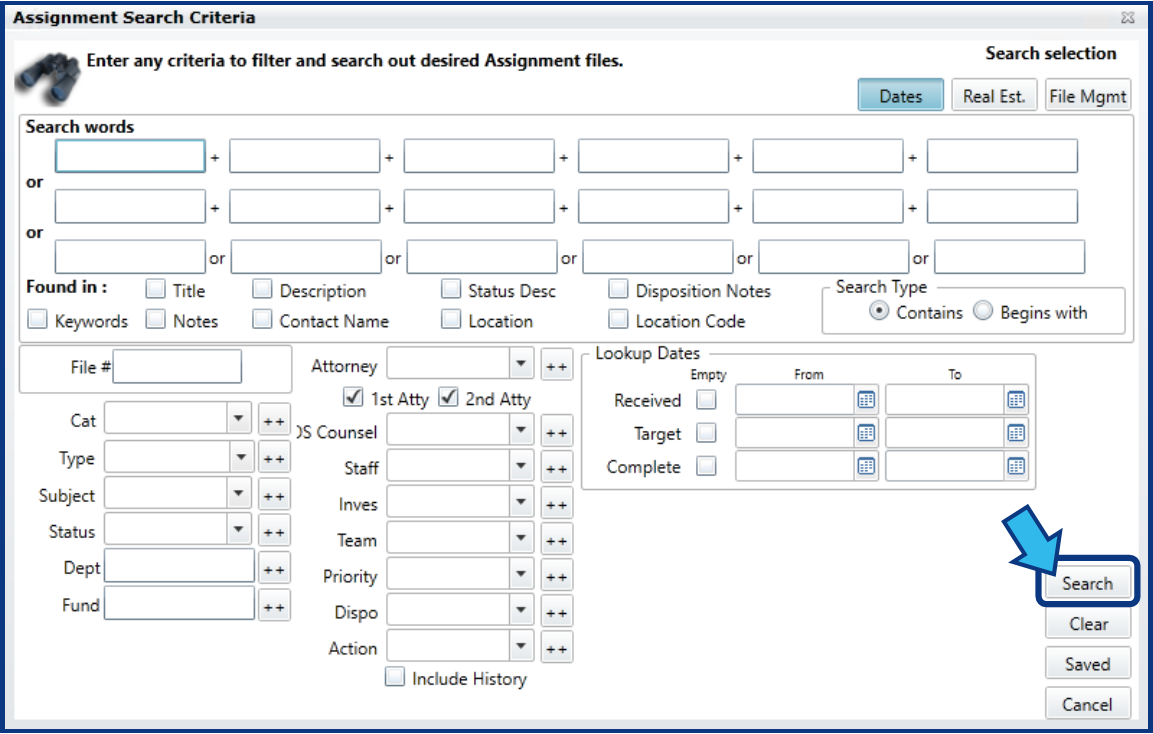Open the Type dropdown list
The width and height of the screenshot is (1153, 734).
click(x=240, y=457)
